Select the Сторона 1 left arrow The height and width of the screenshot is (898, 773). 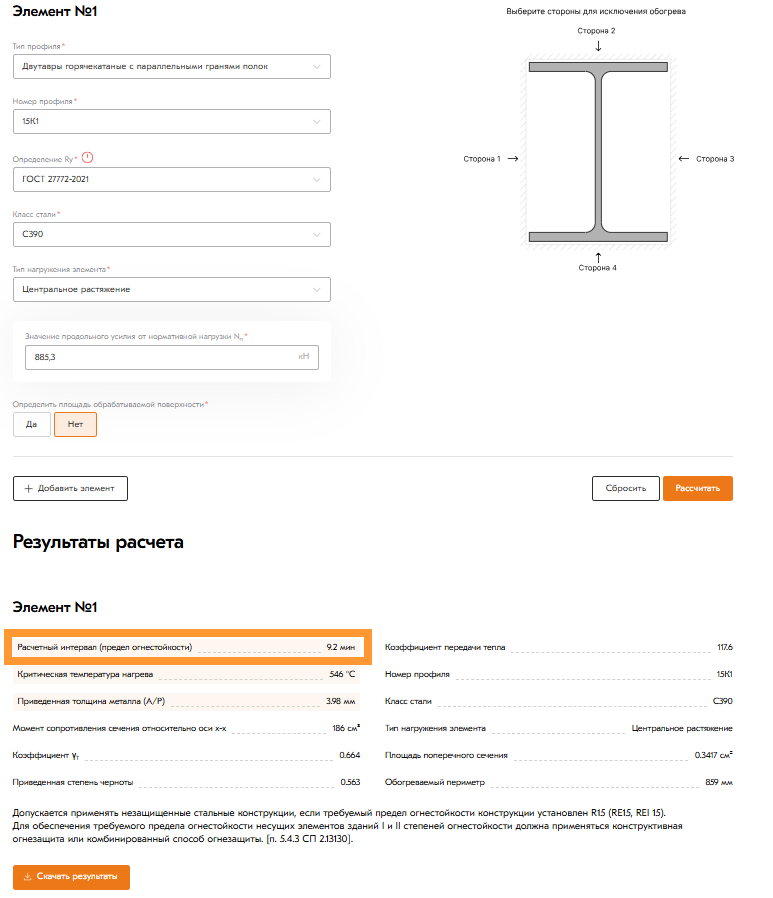[x=512, y=159]
